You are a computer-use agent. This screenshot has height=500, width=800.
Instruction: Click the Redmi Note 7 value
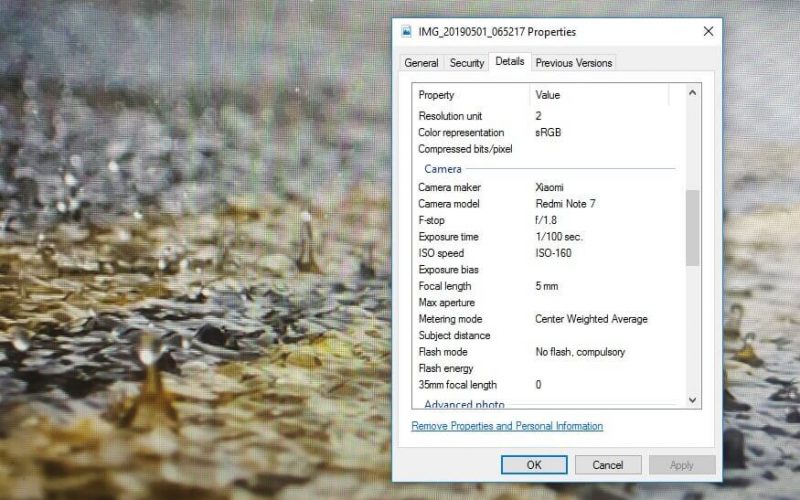coord(565,204)
